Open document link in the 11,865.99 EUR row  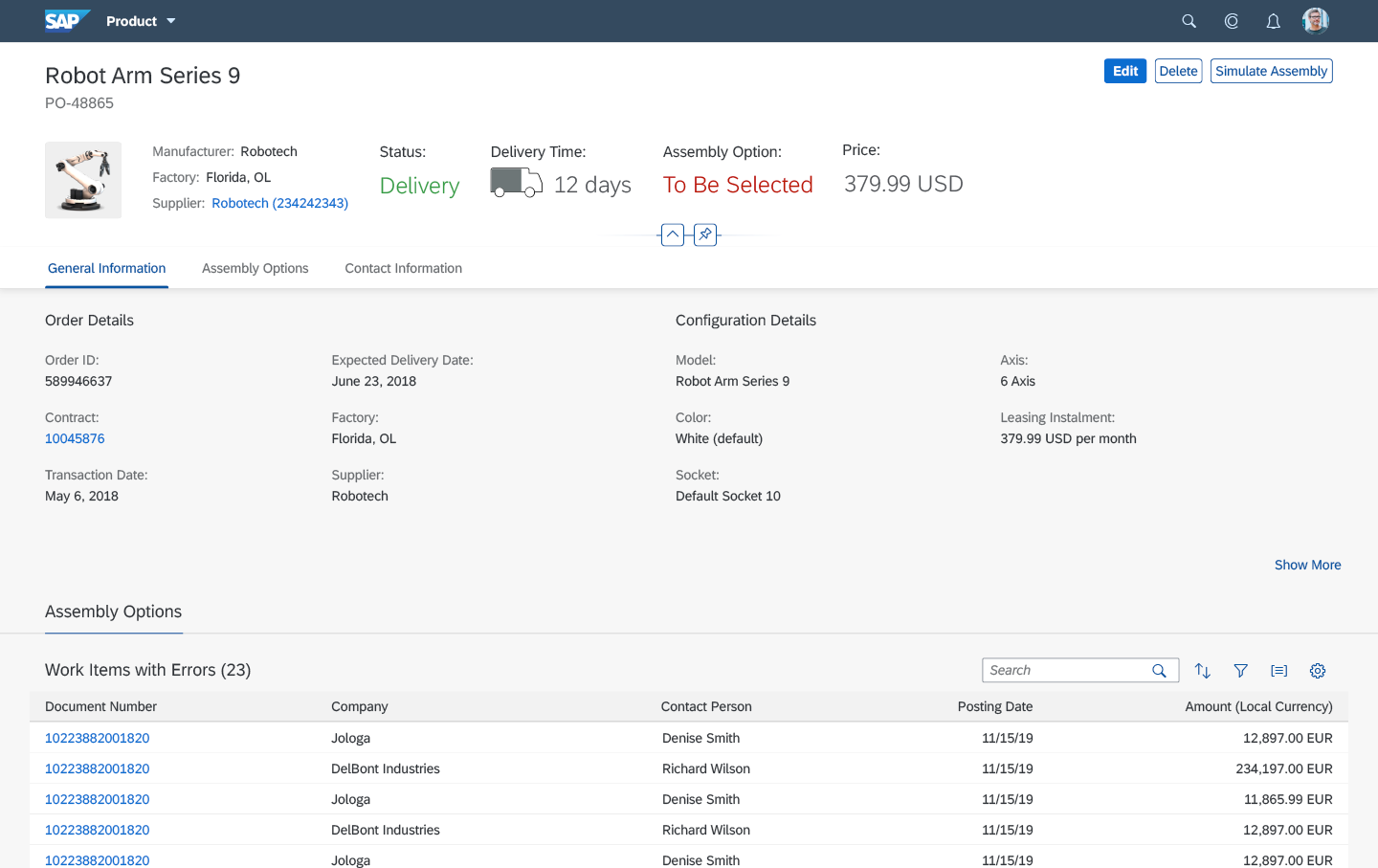[x=97, y=799]
